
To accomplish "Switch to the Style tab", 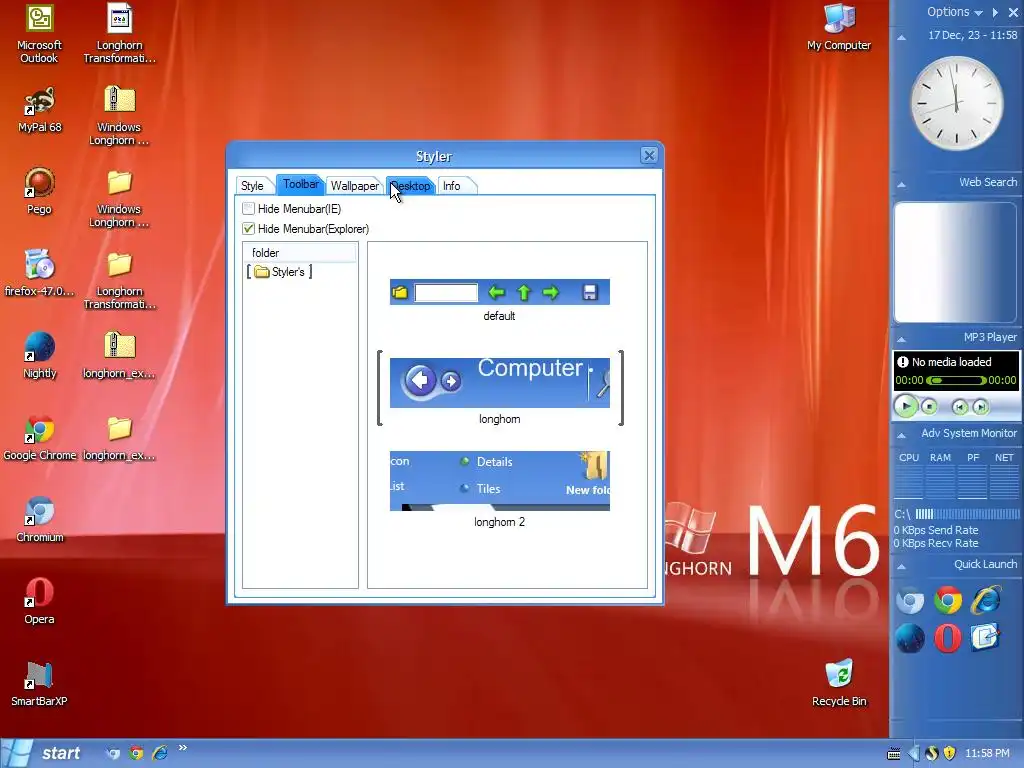I will [x=253, y=186].
